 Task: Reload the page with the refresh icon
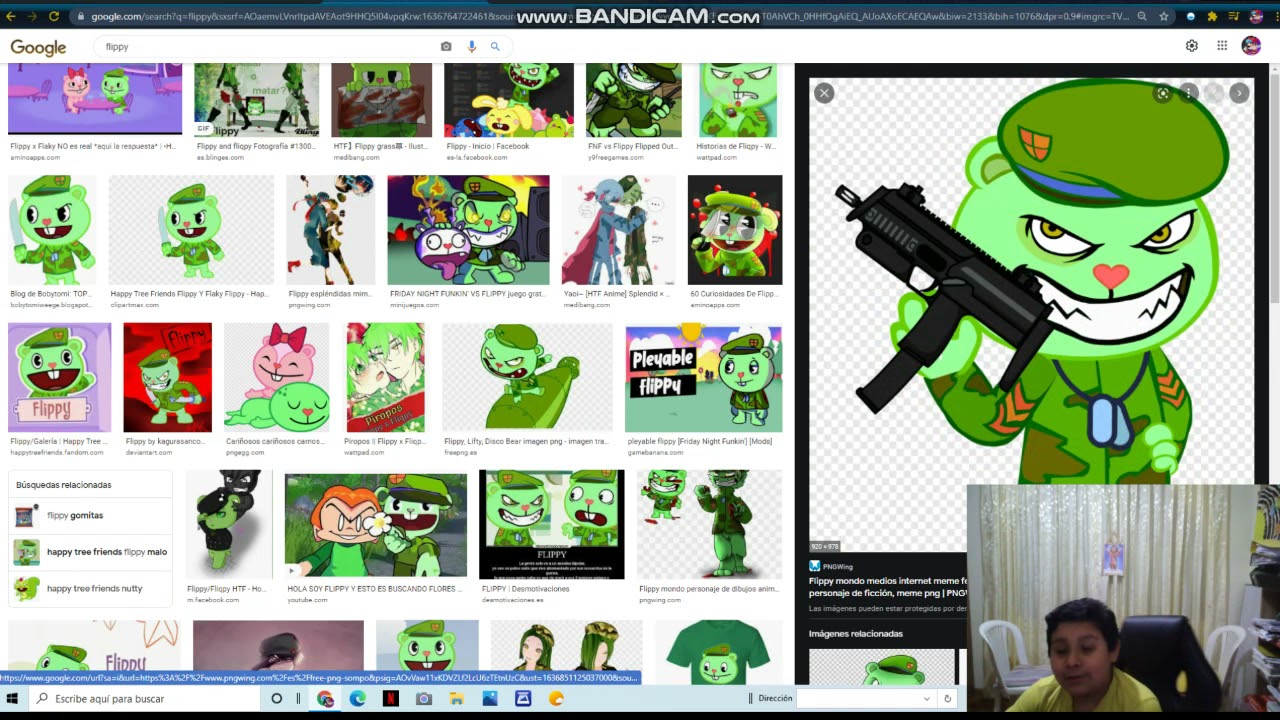click(x=54, y=16)
